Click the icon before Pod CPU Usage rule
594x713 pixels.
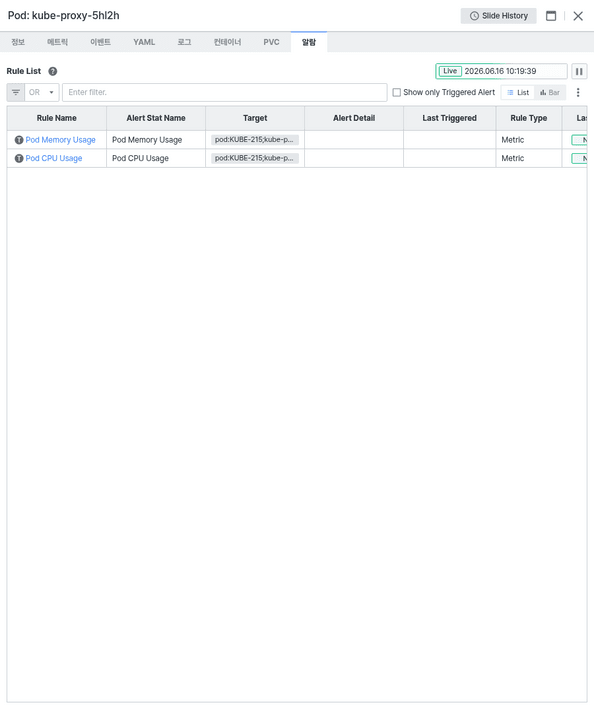click(x=19, y=158)
